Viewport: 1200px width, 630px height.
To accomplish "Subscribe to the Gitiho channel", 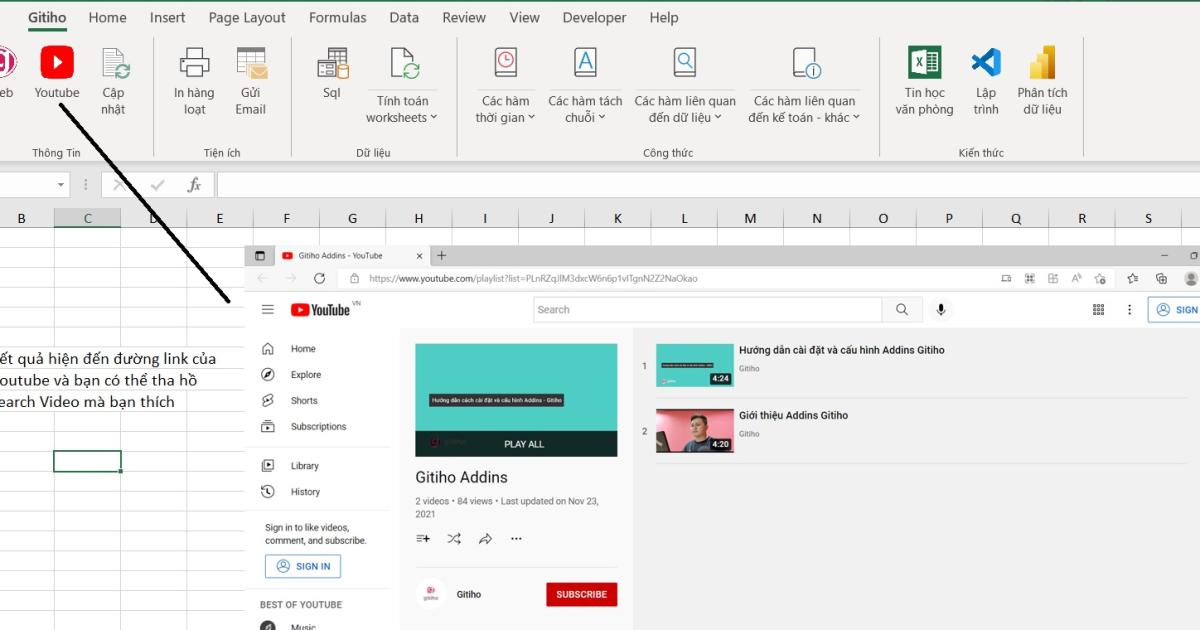I will click(581, 594).
